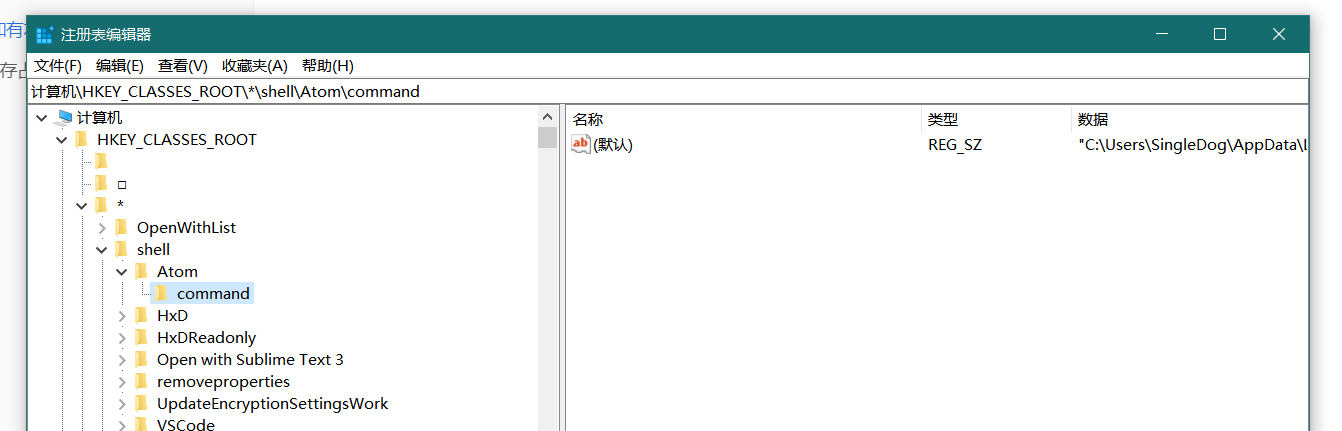Open the 收藏夹(A) menu
1342x431 pixels.
(x=255, y=66)
